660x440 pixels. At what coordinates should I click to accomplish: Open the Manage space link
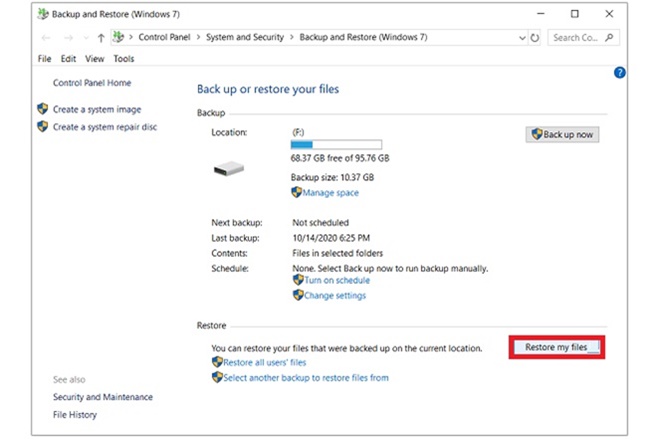(330, 193)
